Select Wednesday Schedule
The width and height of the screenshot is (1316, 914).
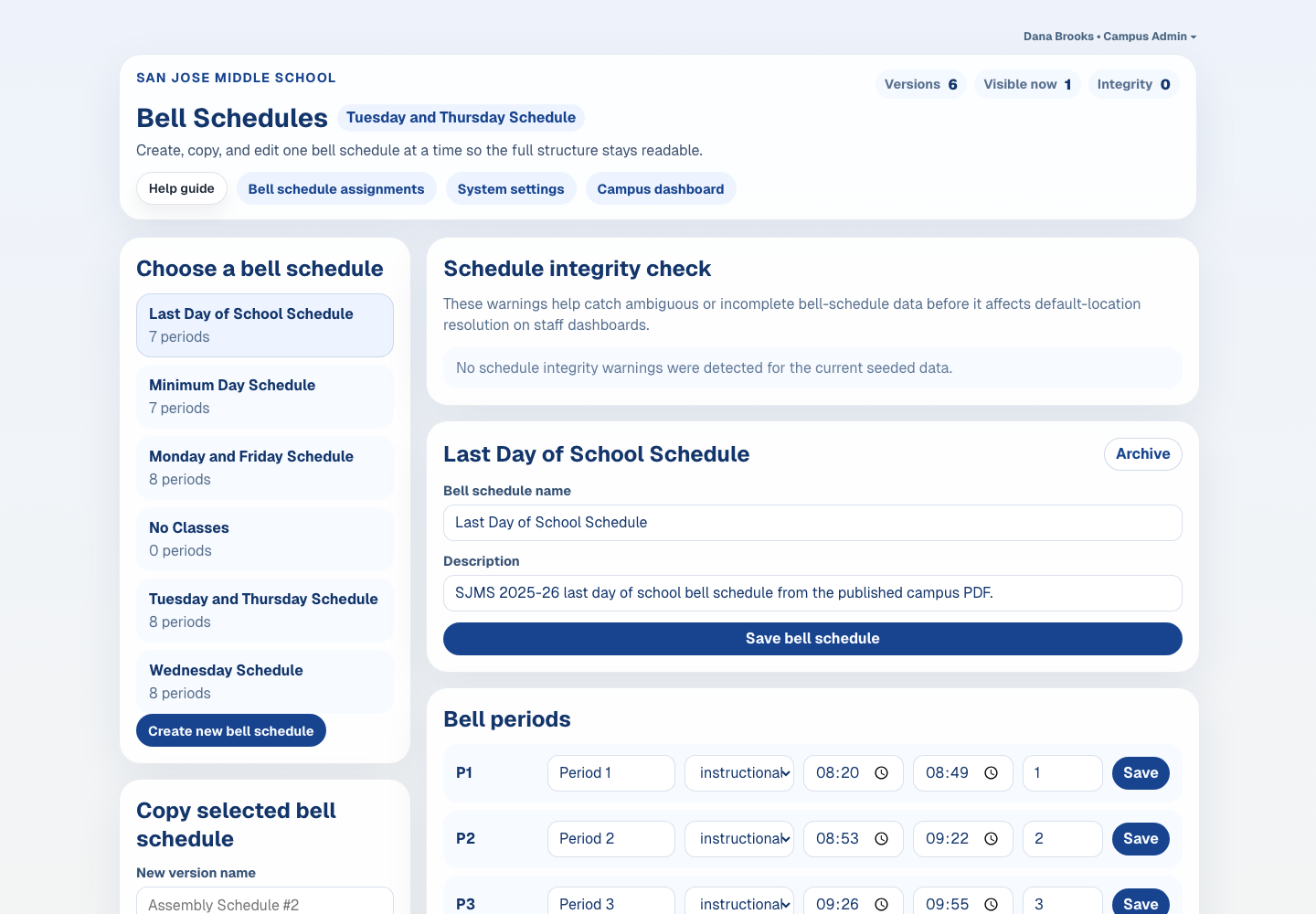[265, 682]
